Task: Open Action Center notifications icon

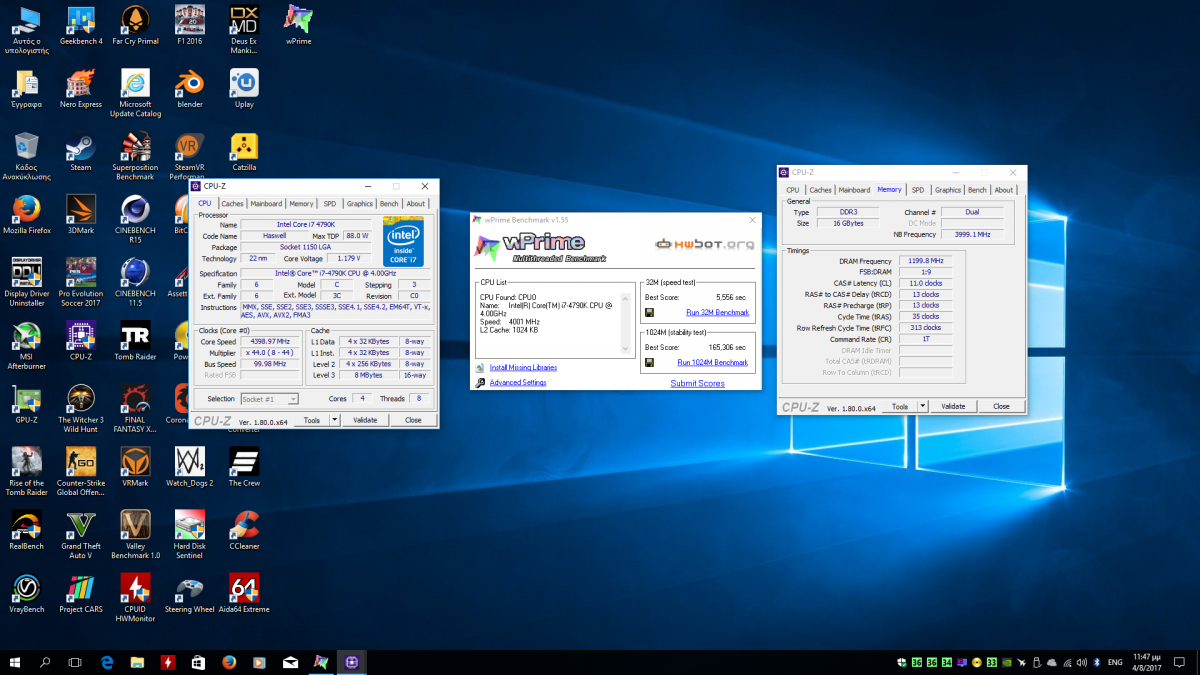Action: 1182,662
